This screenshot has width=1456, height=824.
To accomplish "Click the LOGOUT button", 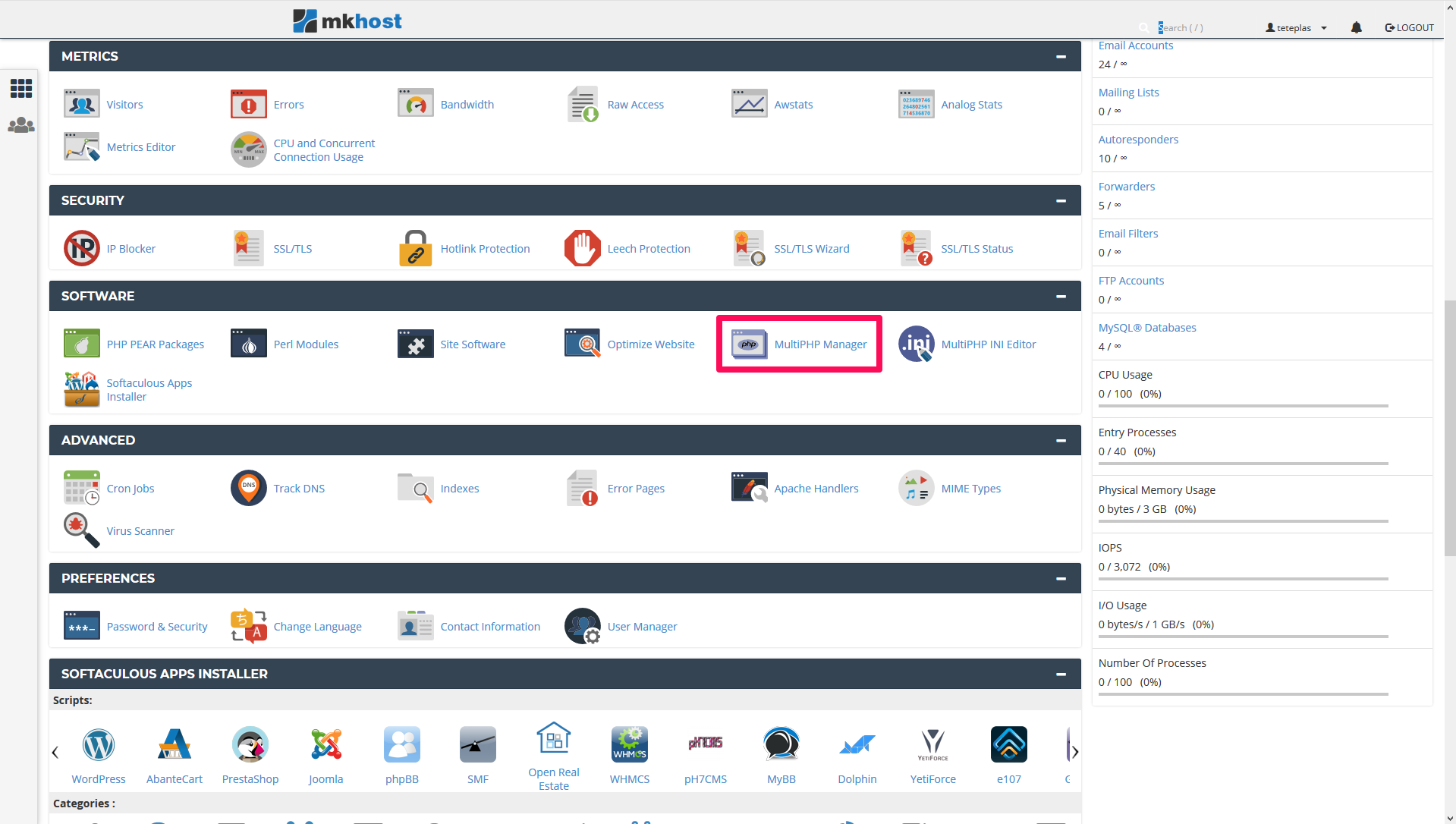I will [x=1410, y=27].
